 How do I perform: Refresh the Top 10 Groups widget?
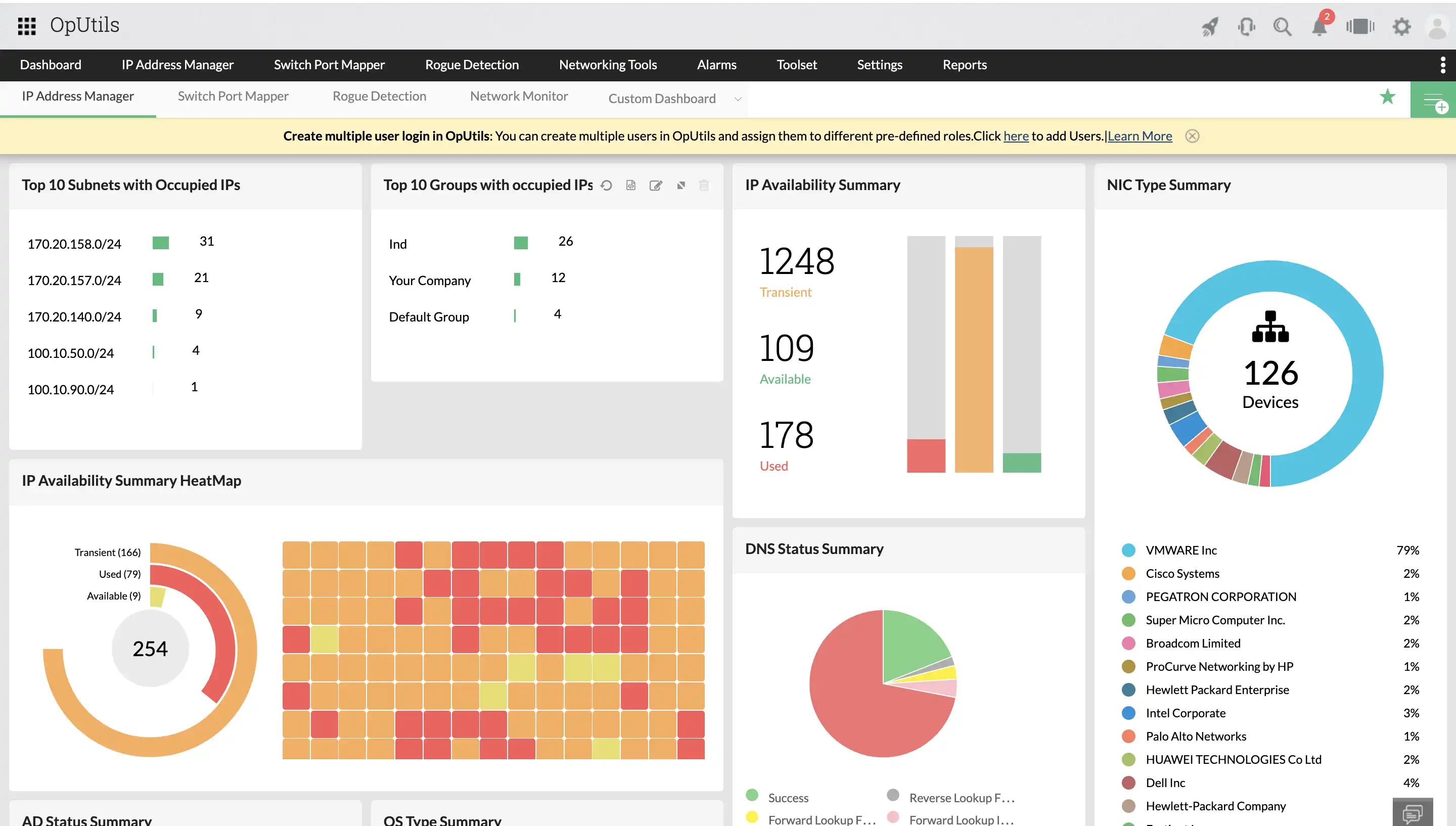(606, 185)
